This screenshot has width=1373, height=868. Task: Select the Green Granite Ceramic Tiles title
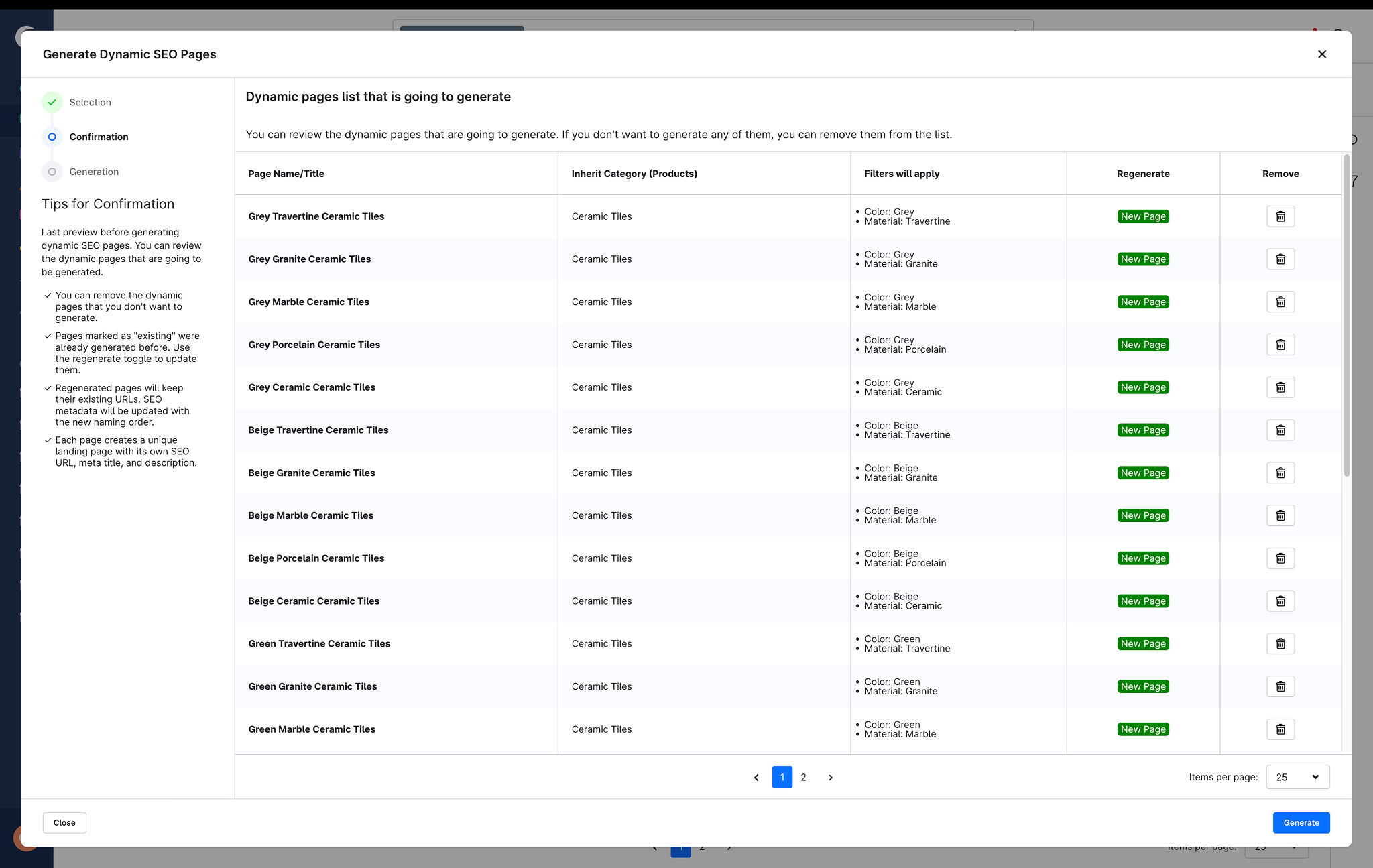[x=312, y=686]
